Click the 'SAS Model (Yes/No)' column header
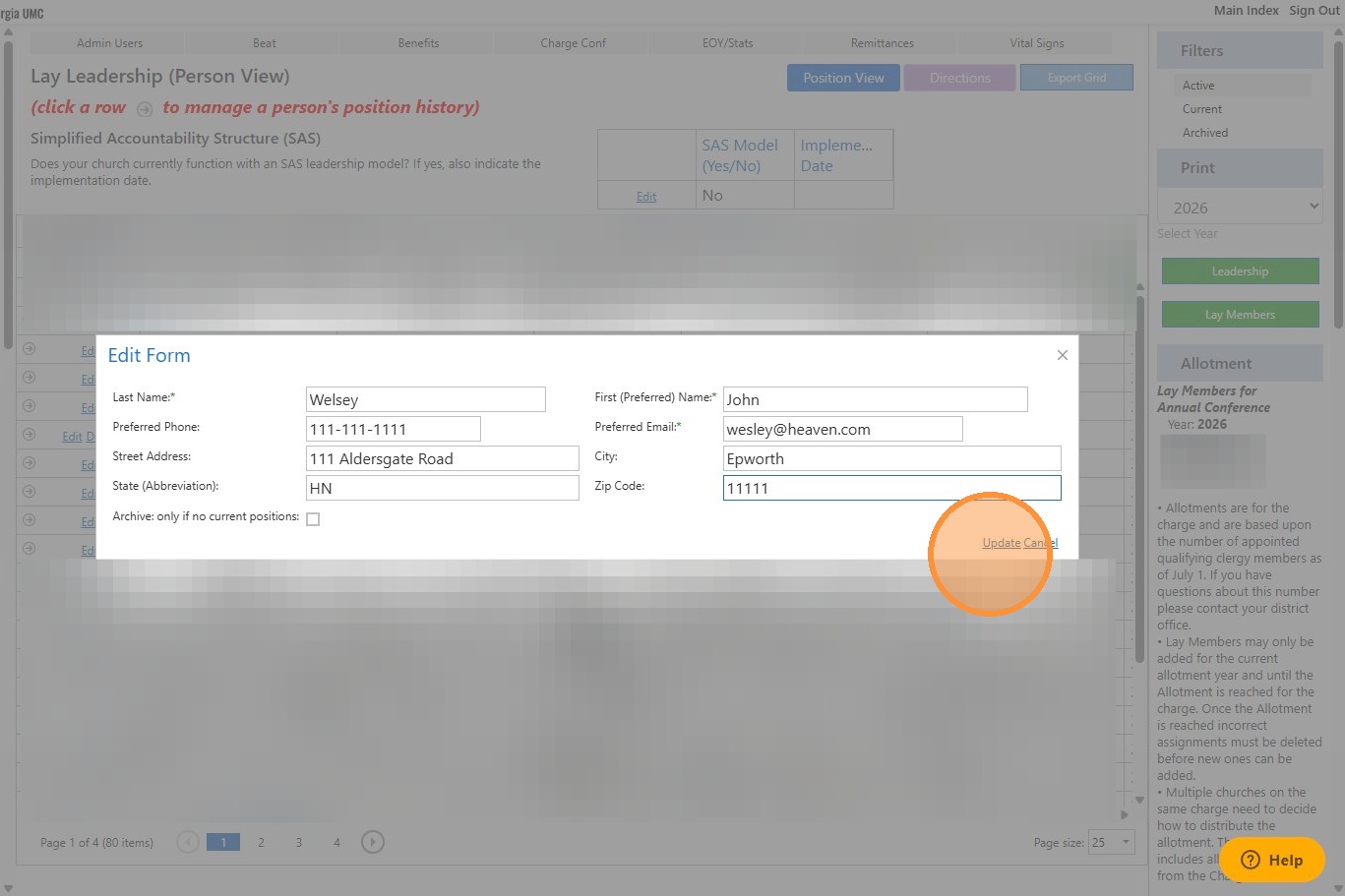Viewport: 1345px width, 896px height. 740,155
